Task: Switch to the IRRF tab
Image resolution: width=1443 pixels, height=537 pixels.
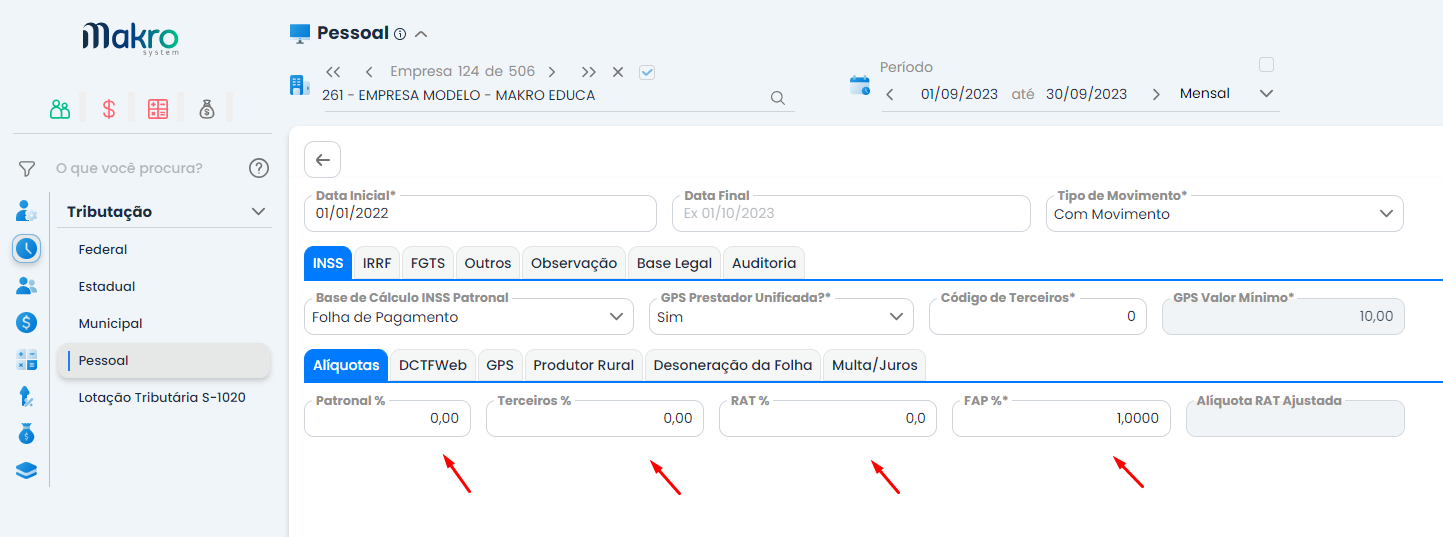Action: coord(377,263)
